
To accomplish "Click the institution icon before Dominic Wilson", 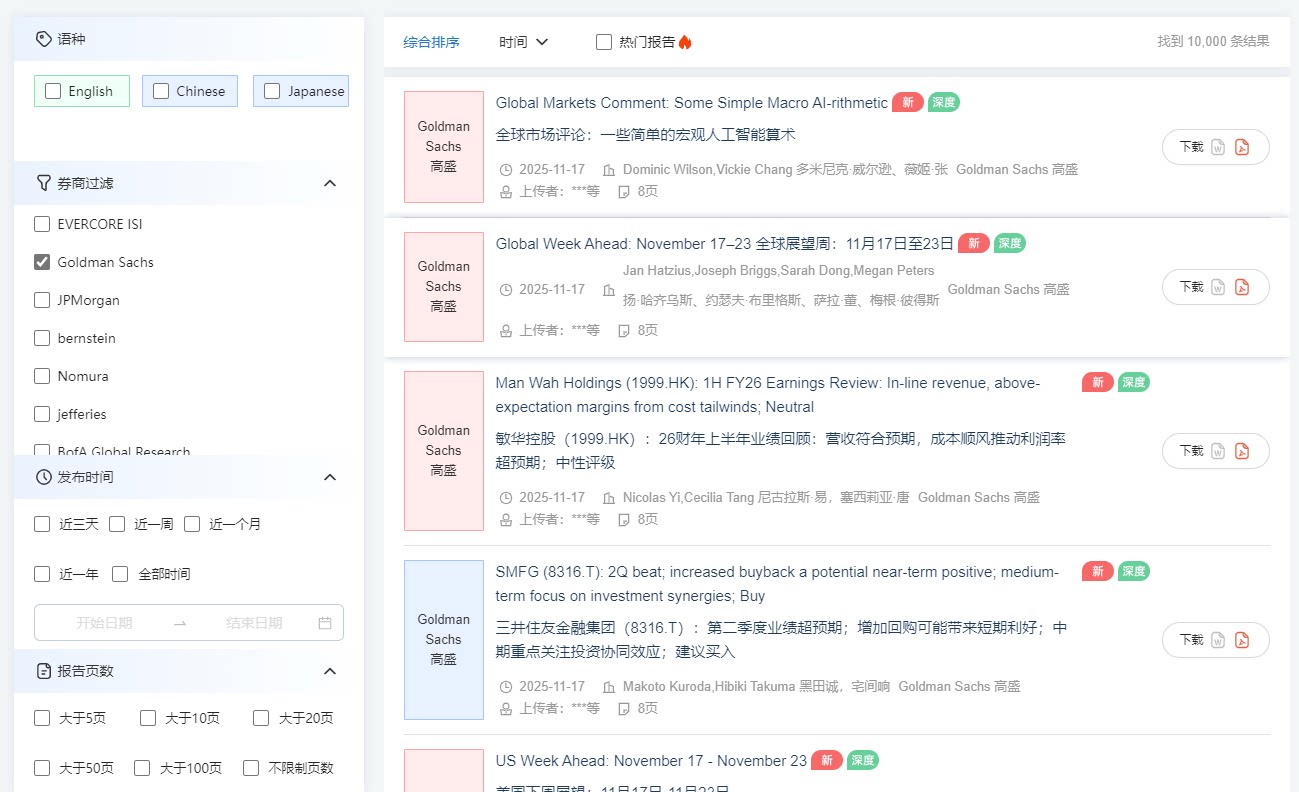I will 609,170.
